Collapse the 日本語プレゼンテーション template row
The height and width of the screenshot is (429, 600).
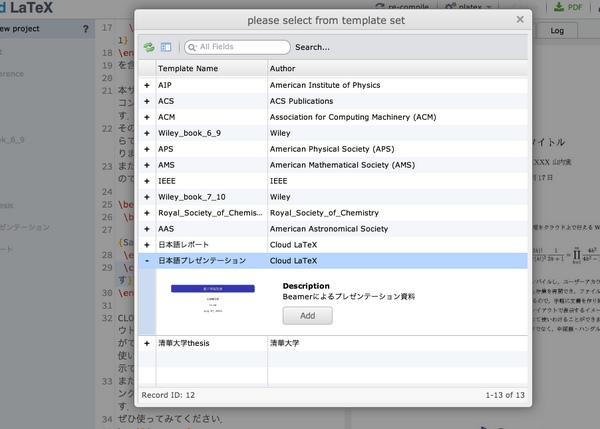pos(147,261)
